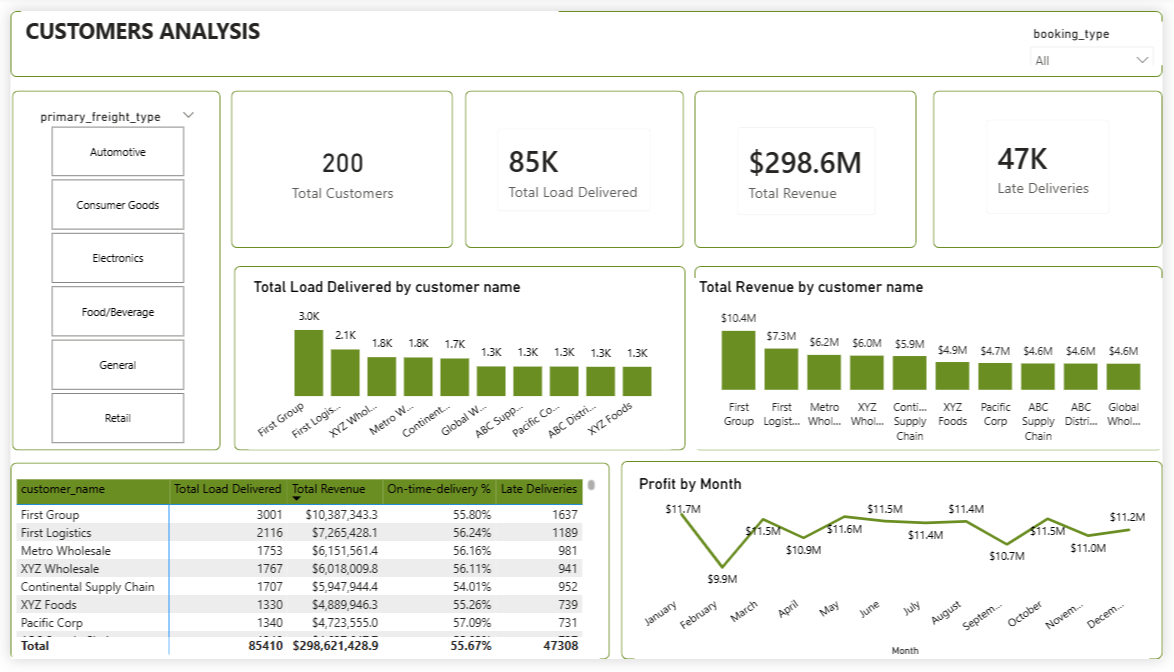This screenshot has width=1174, height=672.
Task: Click the total late deliveries 47308
Action: (561, 646)
